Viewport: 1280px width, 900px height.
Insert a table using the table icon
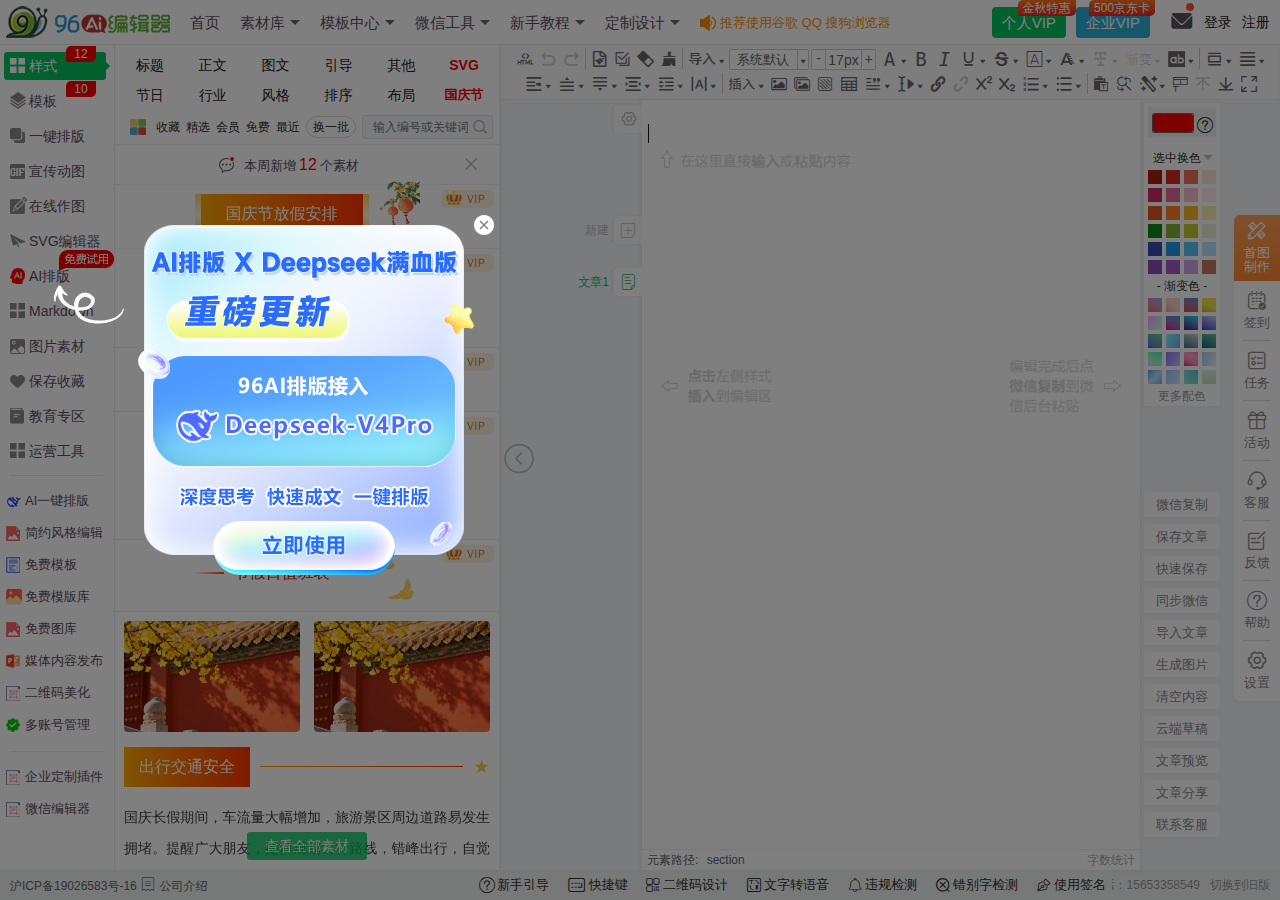click(849, 84)
